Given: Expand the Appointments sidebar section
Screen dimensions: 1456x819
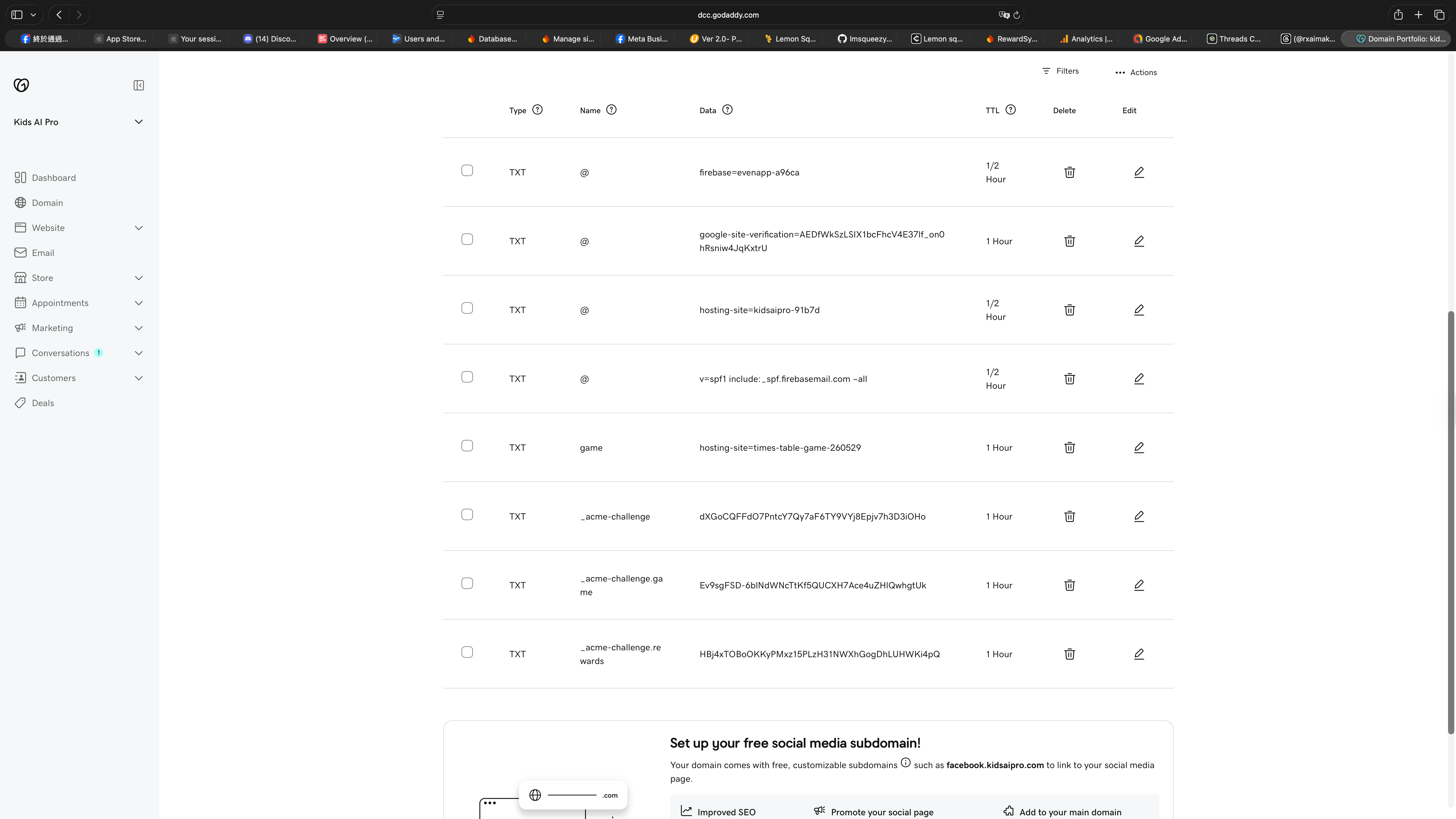Looking at the screenshot, I should [x=138, y=303].
